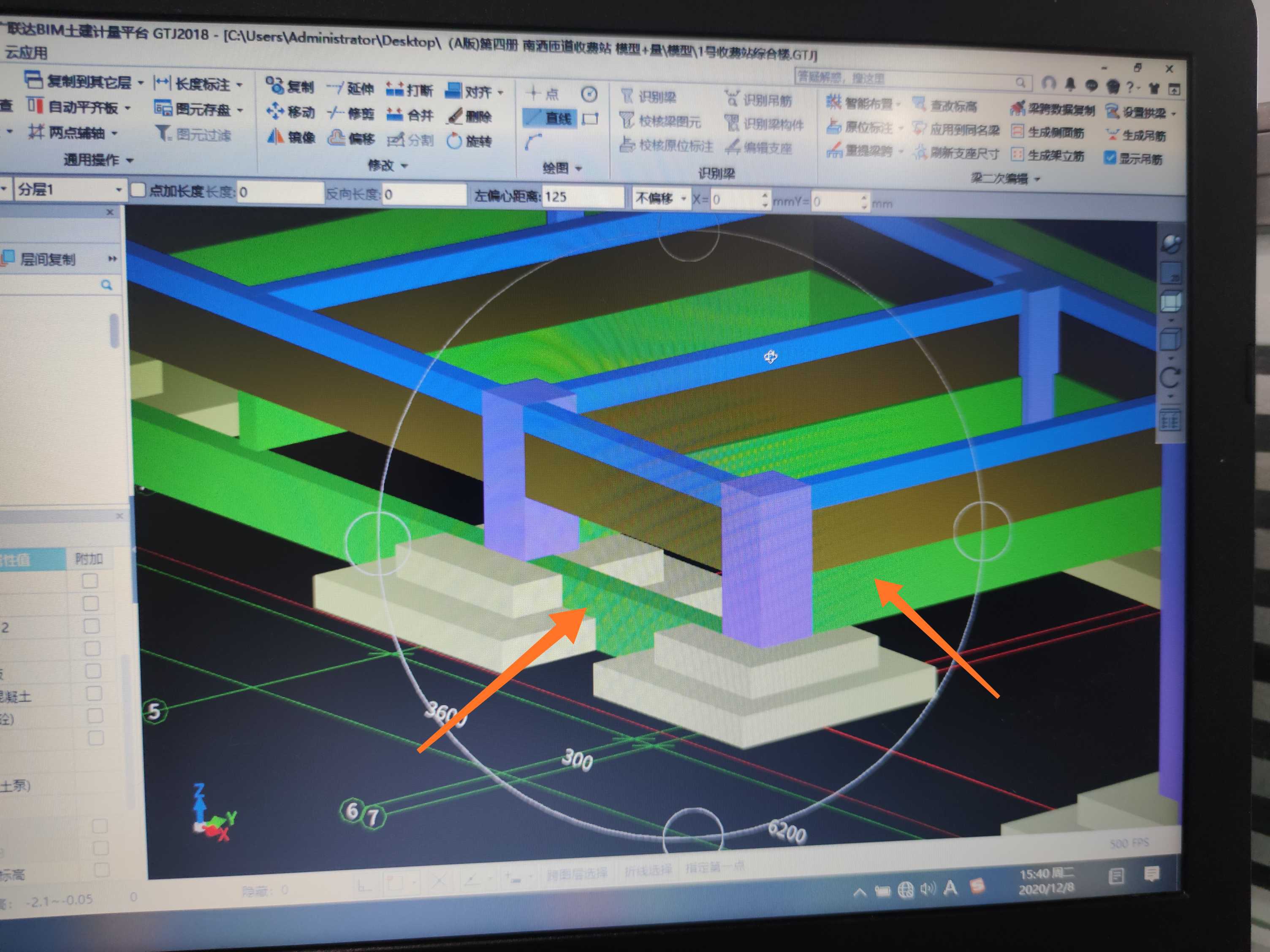The image size is (1270, 952).
Task: Select the 移动 (Move) tool
Action: pos(290,112)
